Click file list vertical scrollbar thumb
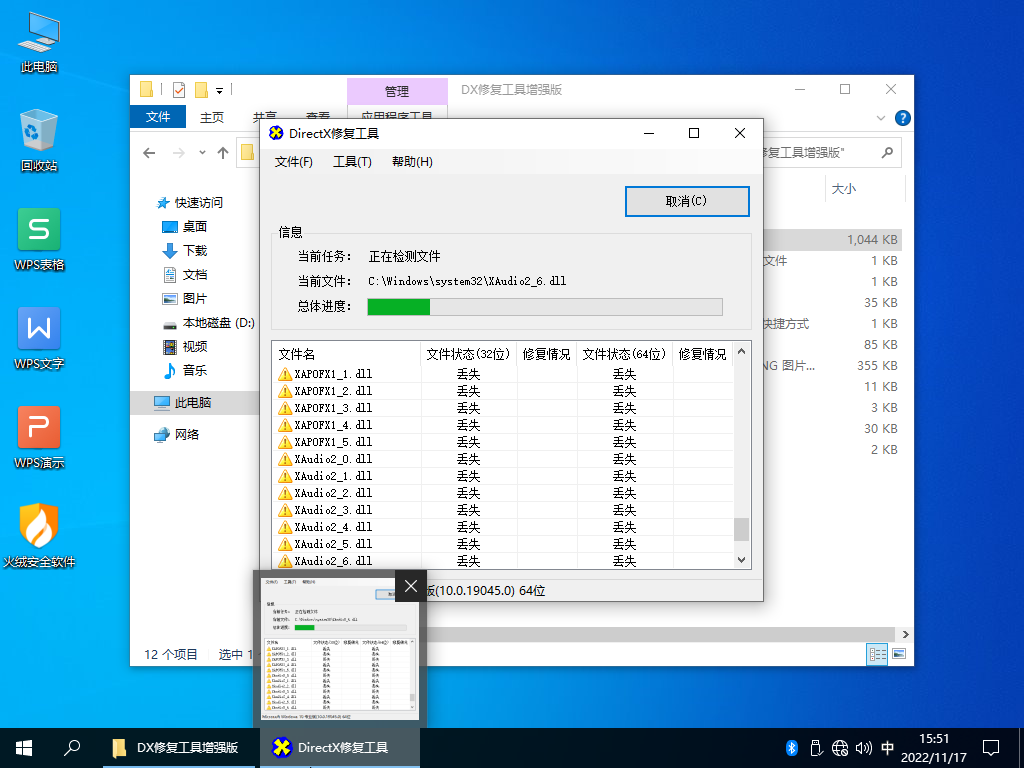Screen dimensions: 1024x768 741,530
